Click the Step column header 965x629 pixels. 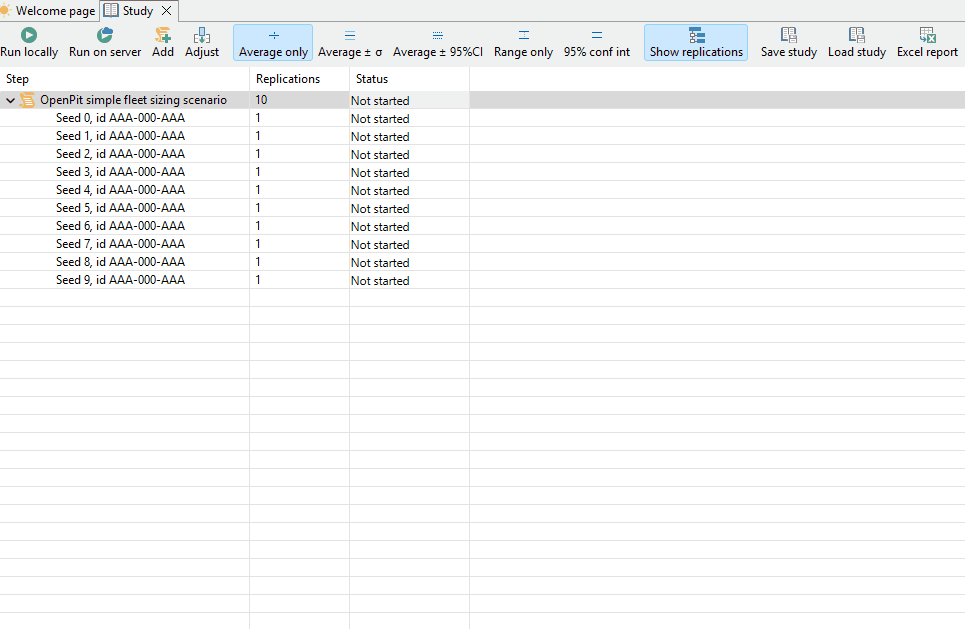coord(124,79)
